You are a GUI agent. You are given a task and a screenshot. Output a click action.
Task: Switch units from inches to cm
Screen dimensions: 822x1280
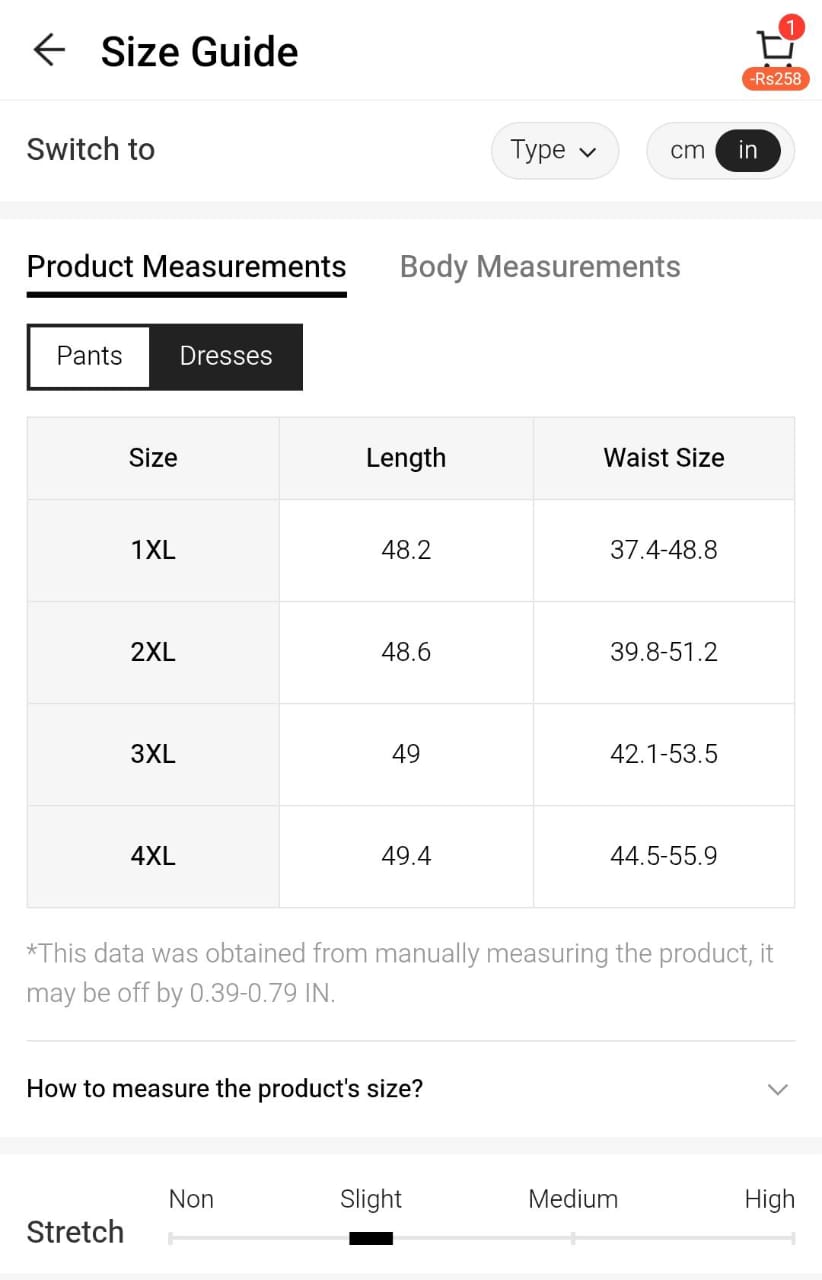[x=687, y=150]
